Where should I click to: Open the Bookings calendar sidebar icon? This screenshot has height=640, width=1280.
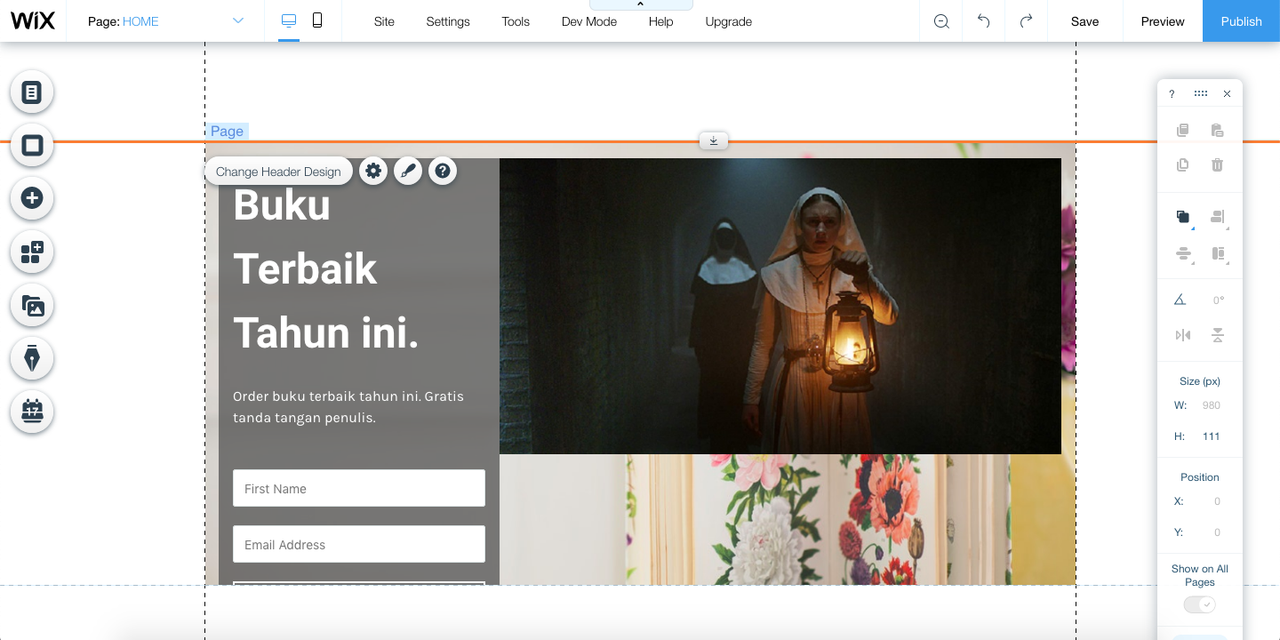pyautogui.click(x=32, y=412)
